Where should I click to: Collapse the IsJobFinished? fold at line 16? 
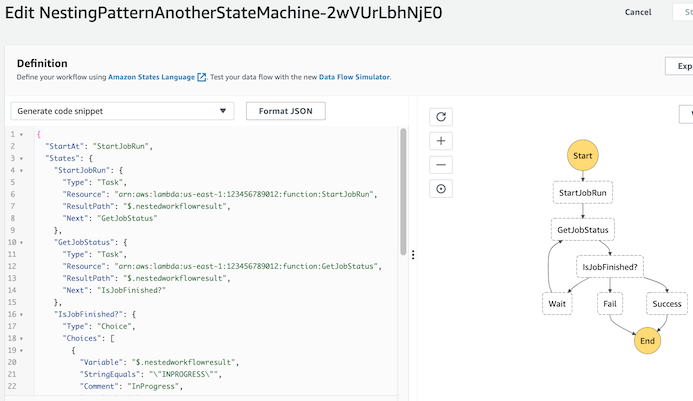point(21,314)
